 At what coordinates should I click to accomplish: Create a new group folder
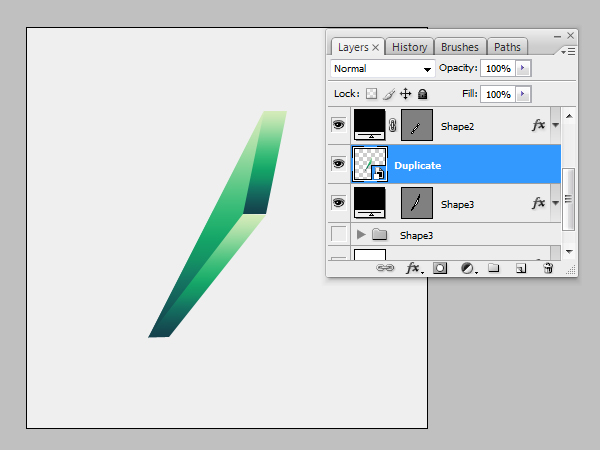(494, 267)
